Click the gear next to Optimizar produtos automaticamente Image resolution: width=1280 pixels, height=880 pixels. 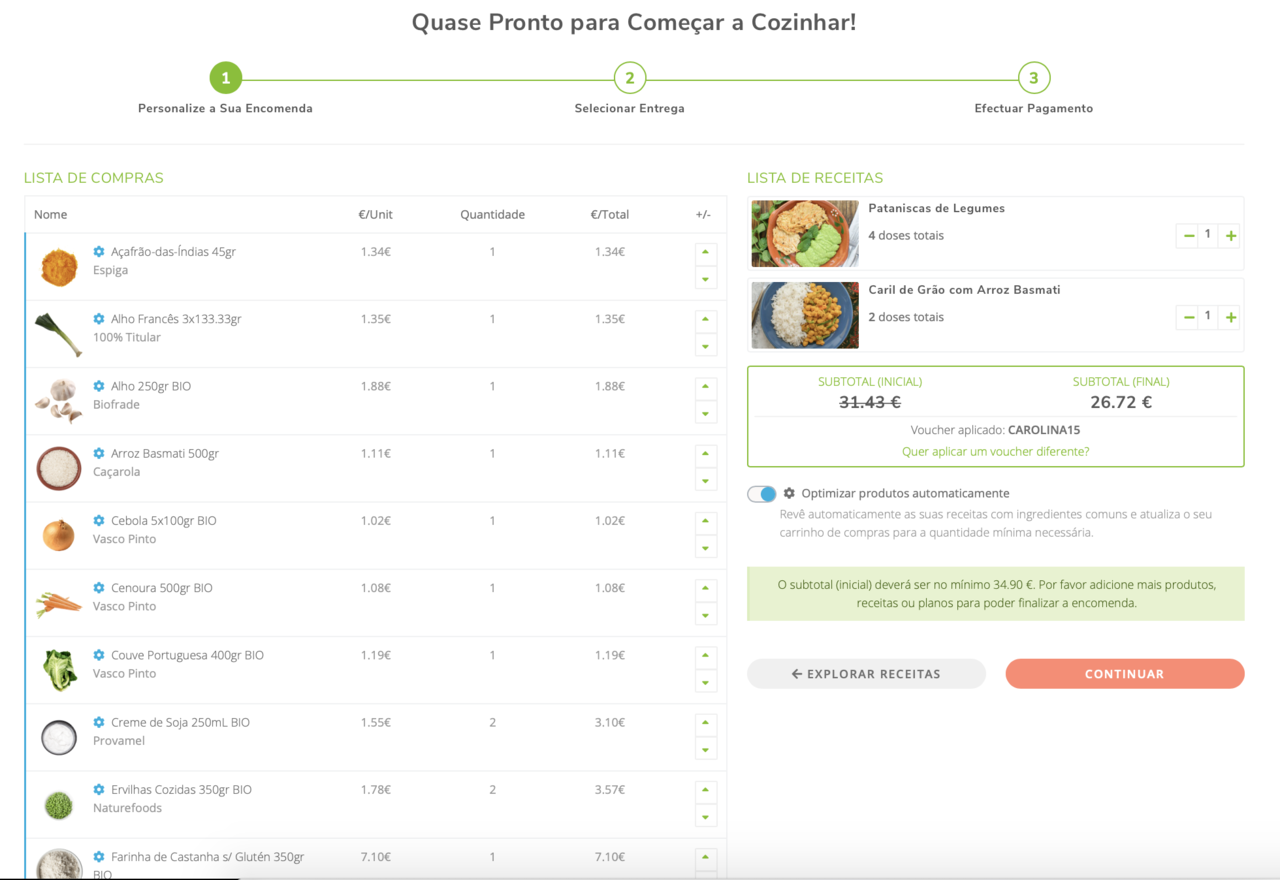coord(789,494)
